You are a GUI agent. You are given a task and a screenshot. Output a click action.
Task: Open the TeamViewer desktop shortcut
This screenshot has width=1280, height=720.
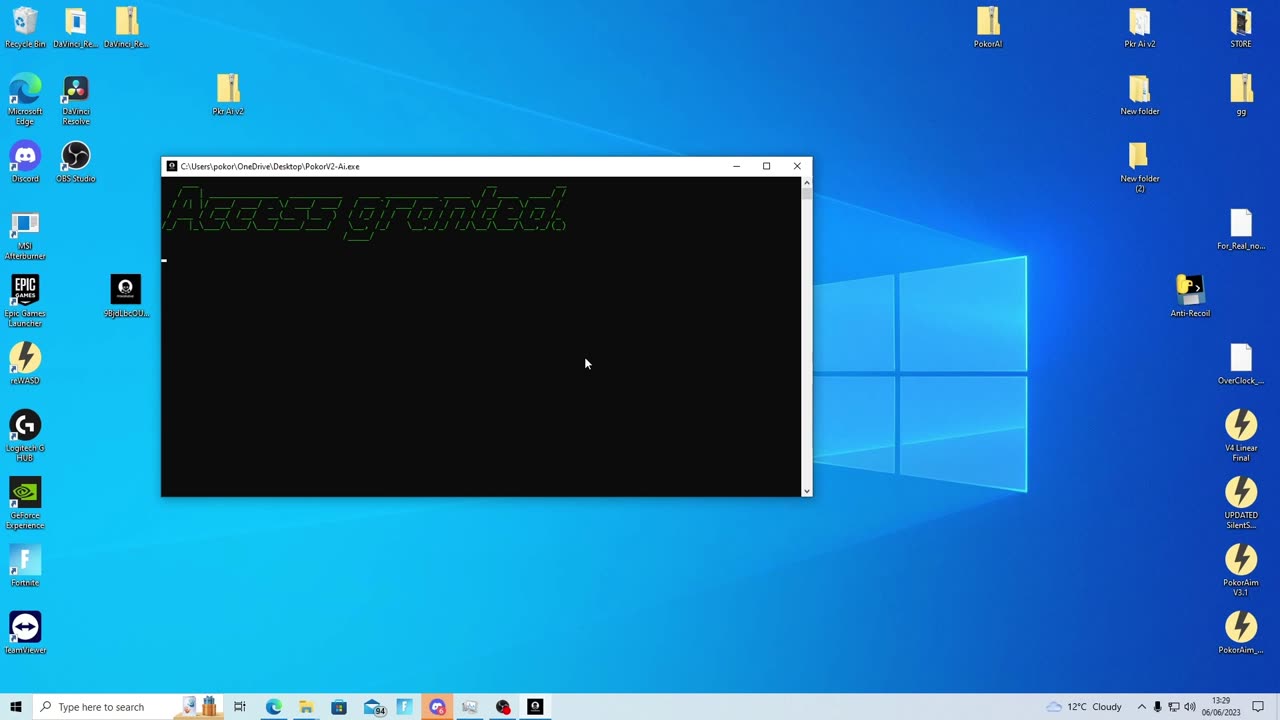(x=25, y=633)
